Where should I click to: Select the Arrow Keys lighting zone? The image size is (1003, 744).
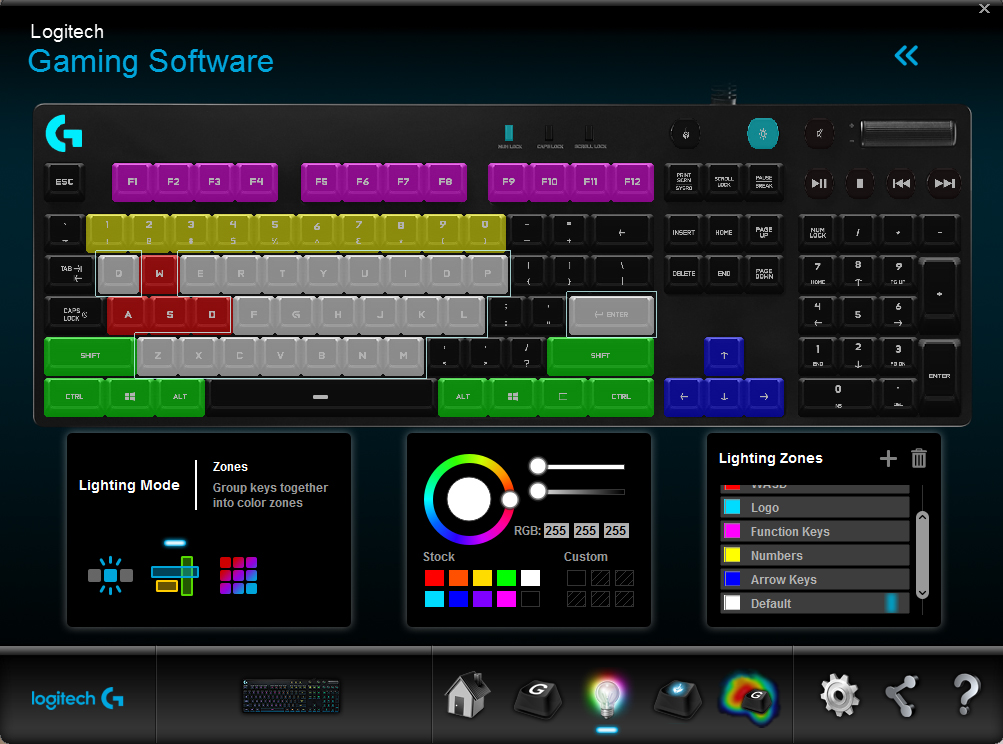[815, 580]
